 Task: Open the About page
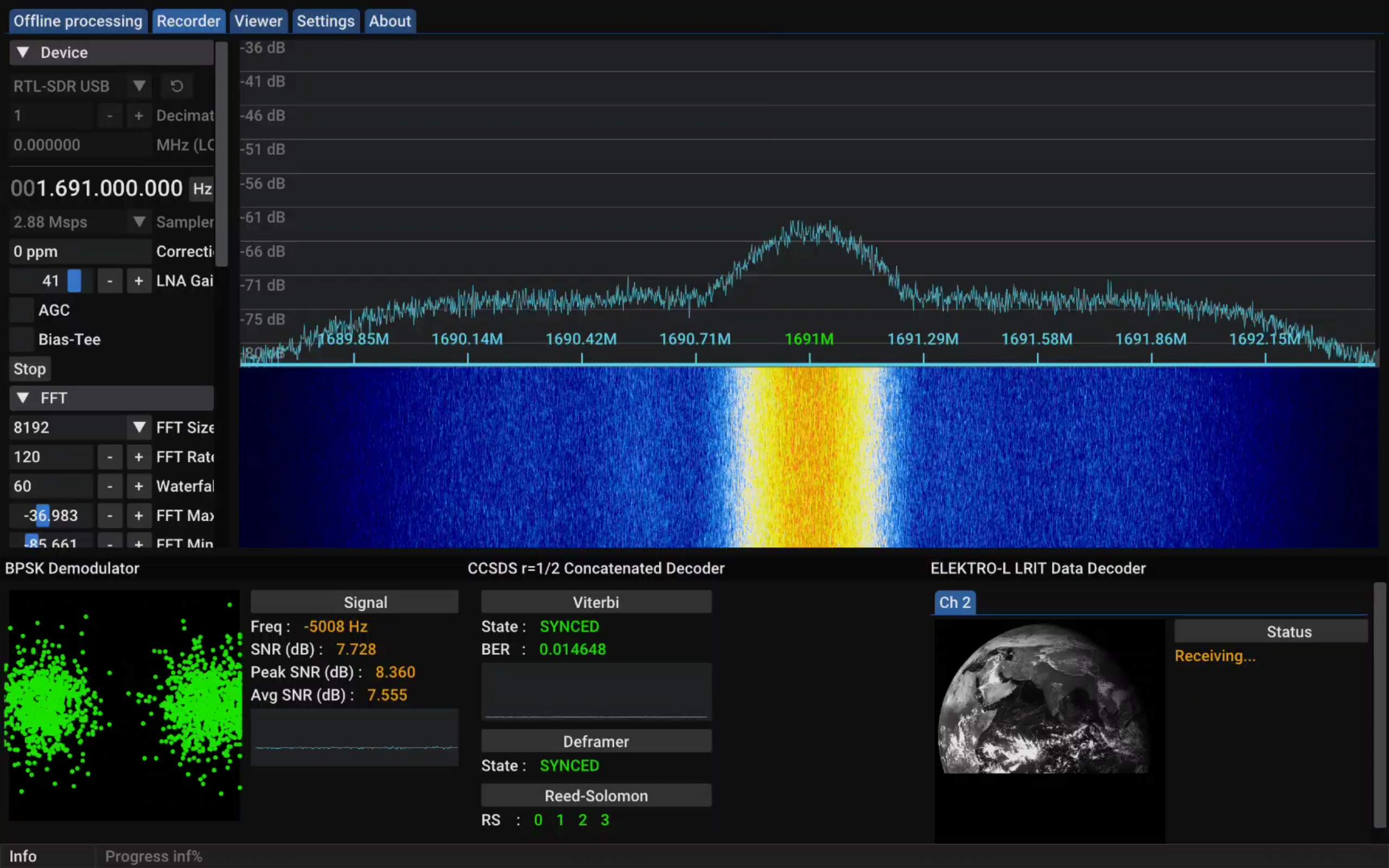coord(390,21)
